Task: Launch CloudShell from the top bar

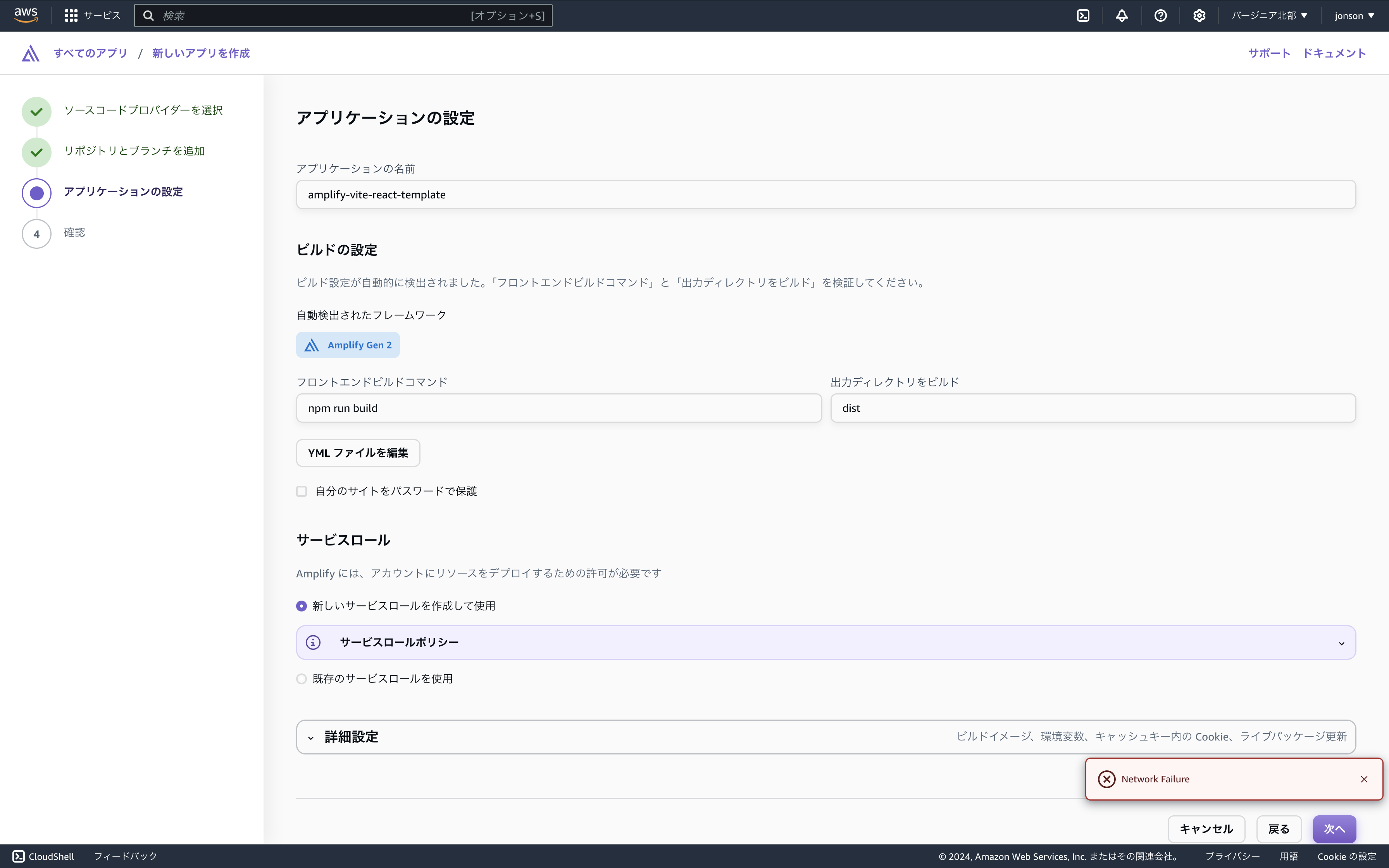Action: pos(1083,15)
